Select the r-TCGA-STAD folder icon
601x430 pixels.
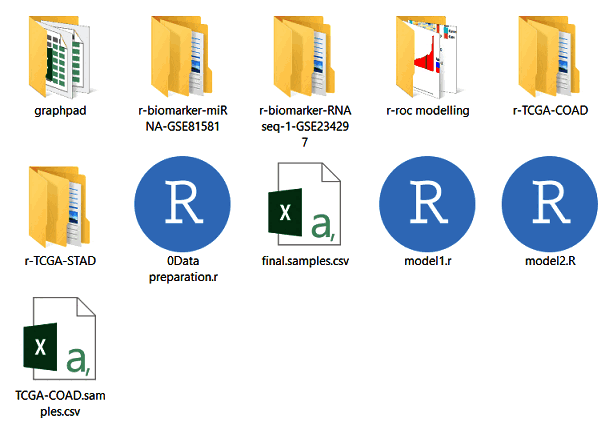[x=61, y=206]
